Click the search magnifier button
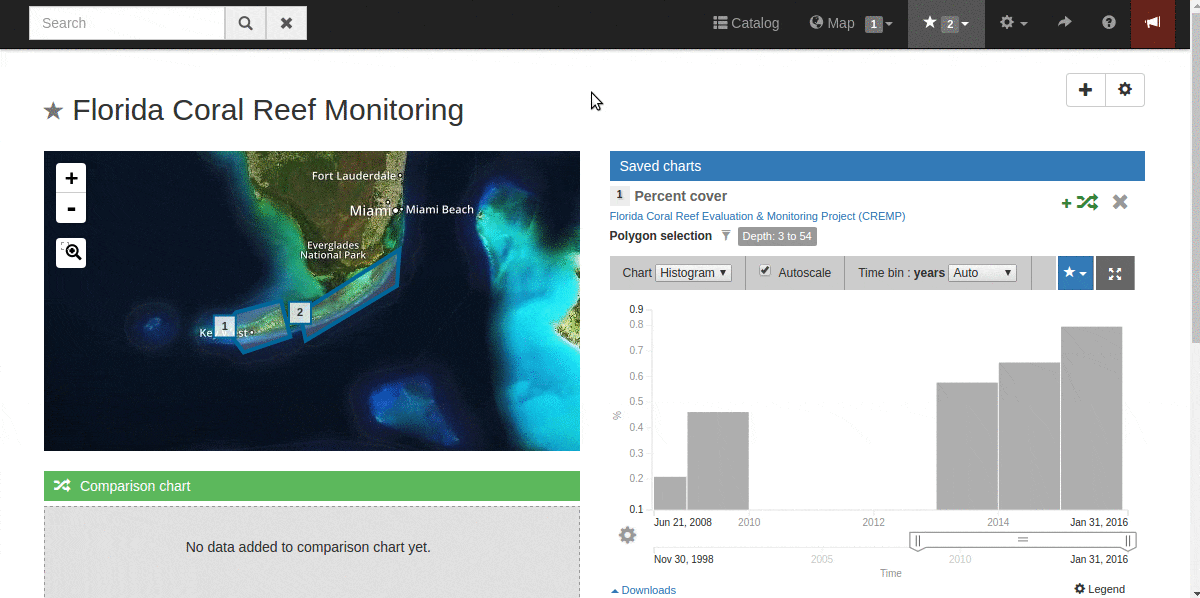The image size is (1200, 598). click(245, 23)
